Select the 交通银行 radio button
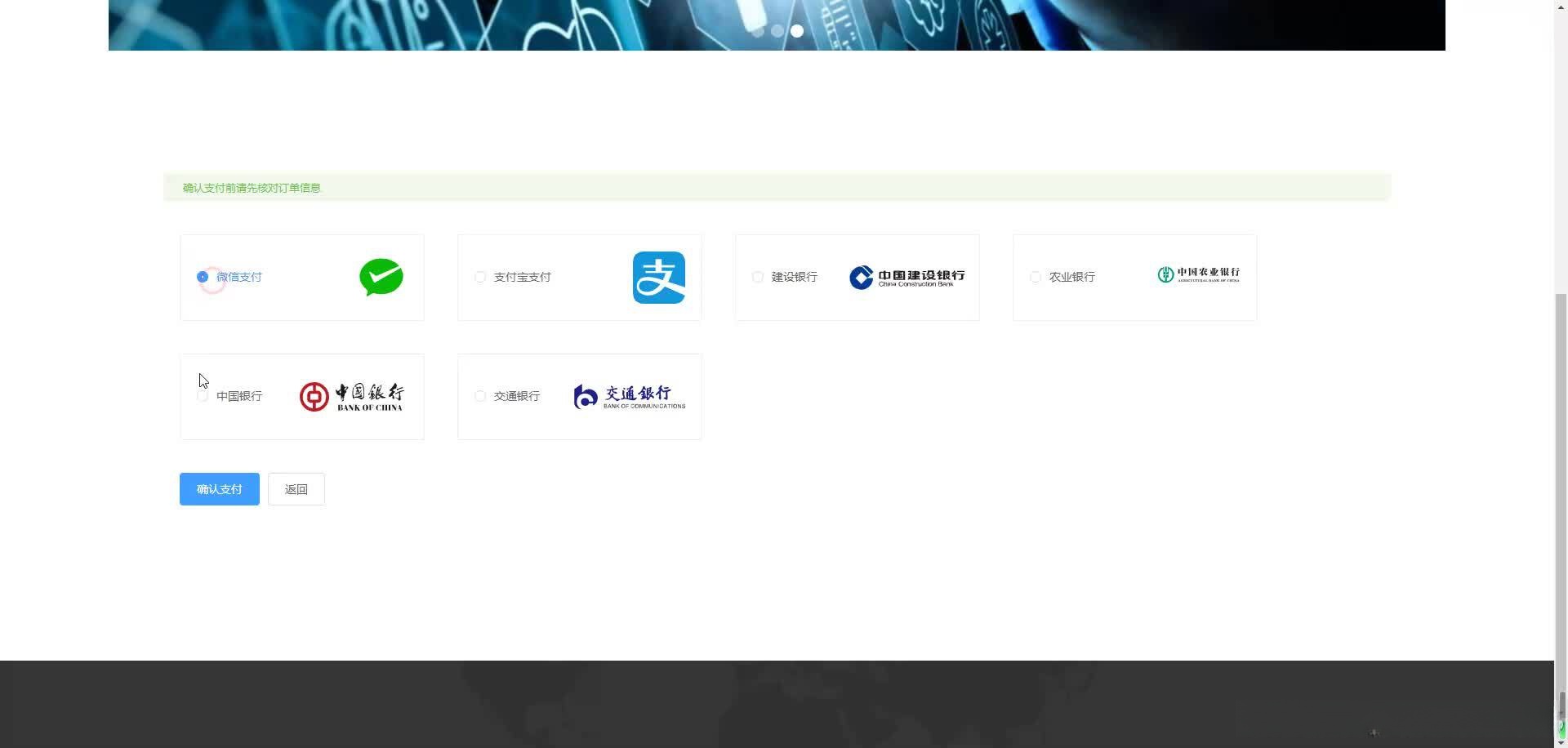Screen dimensions: 1568x748 click(480, 396)
